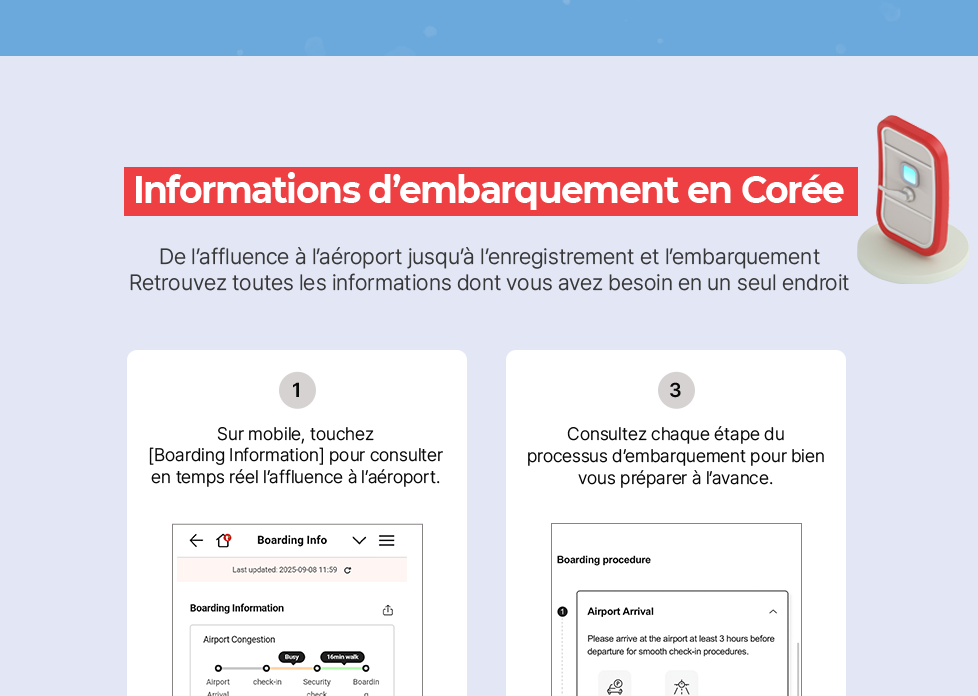Image resolution: width=978 pixels, height=696 pixels.
Task: Click the check-in point on congestion timeline
Action: pyautogui.click(x=266, y=668)
